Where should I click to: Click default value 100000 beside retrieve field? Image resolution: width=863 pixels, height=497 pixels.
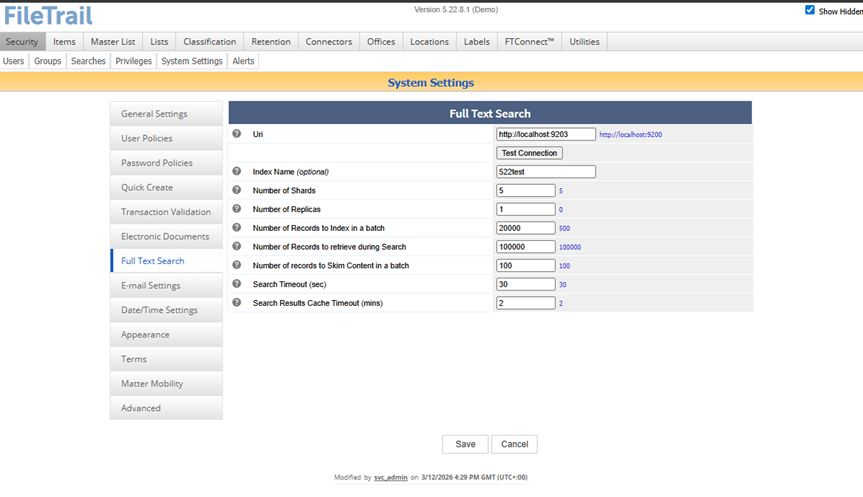tap(570, 247)
